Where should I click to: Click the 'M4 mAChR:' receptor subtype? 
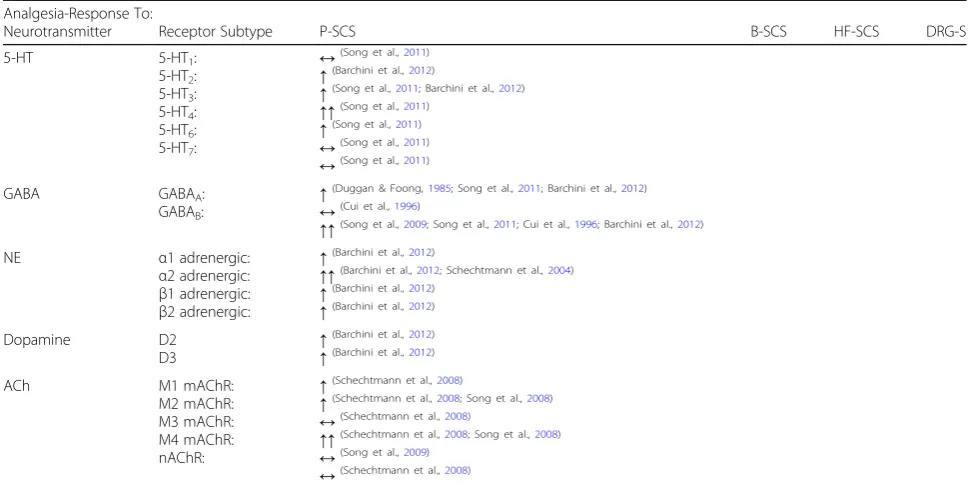coord(197,440)
